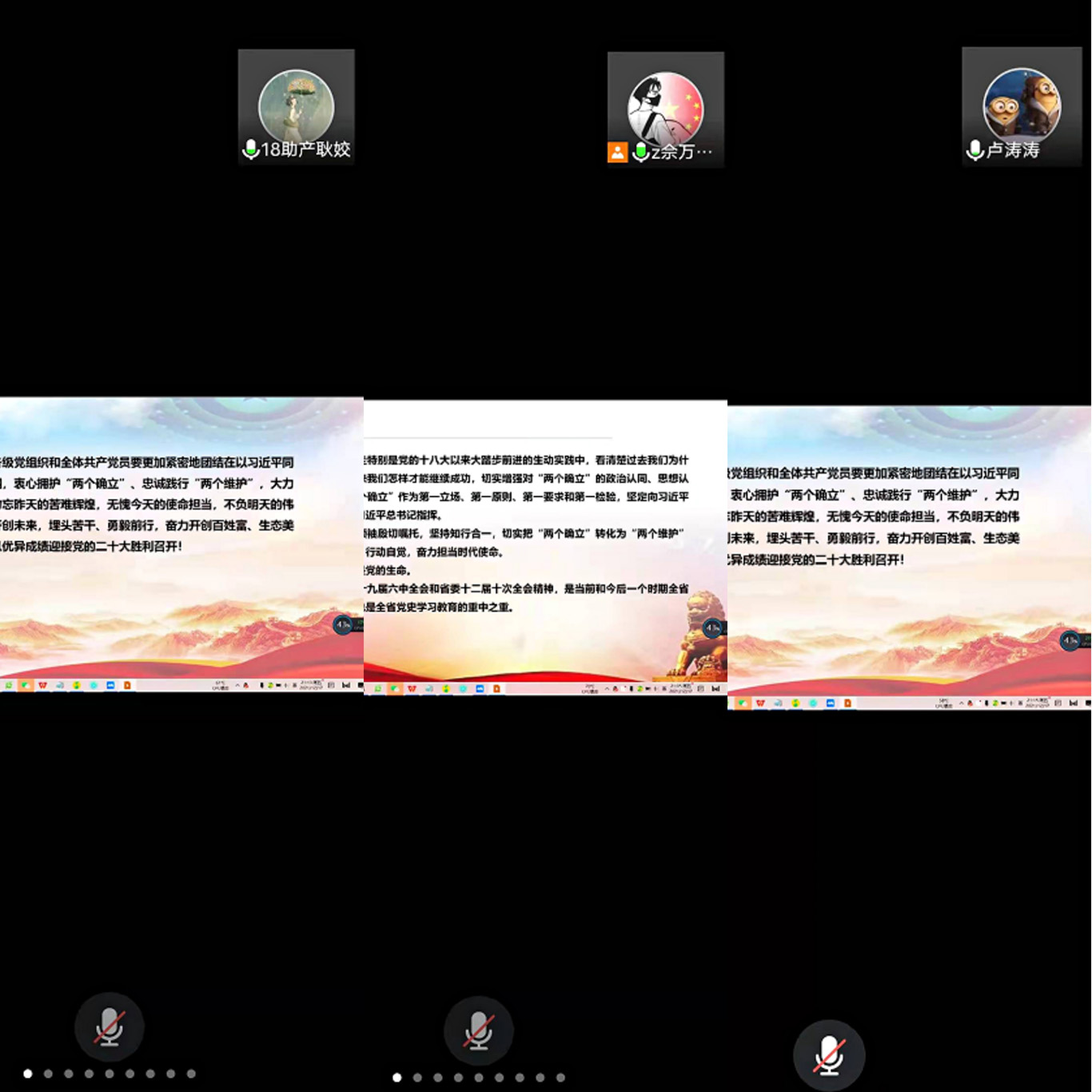
Task: Select the last page dot in the middle panel
Action: pyautogui.click(x=560, y=1078)
